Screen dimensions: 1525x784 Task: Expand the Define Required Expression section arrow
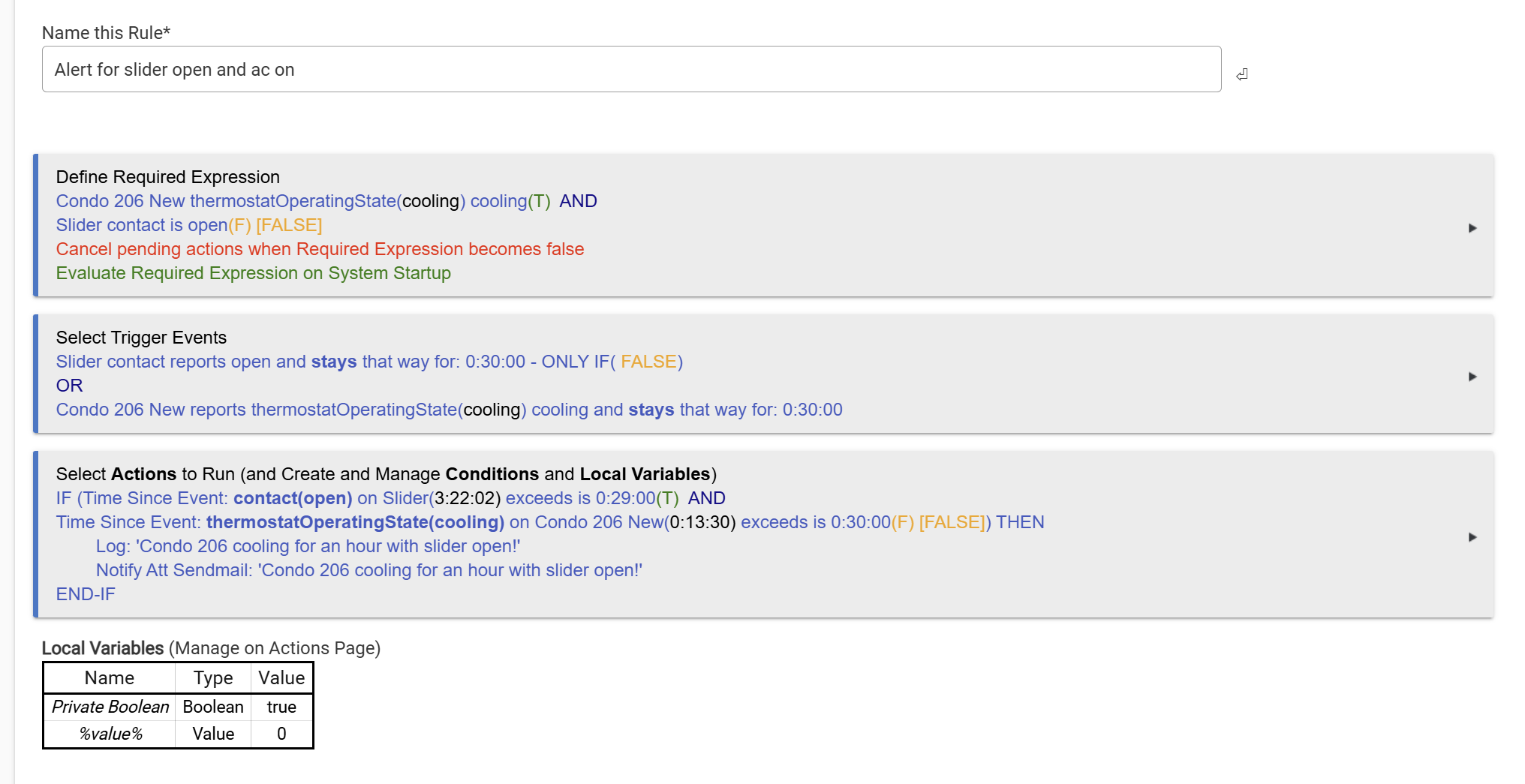tap(1472, 227)
